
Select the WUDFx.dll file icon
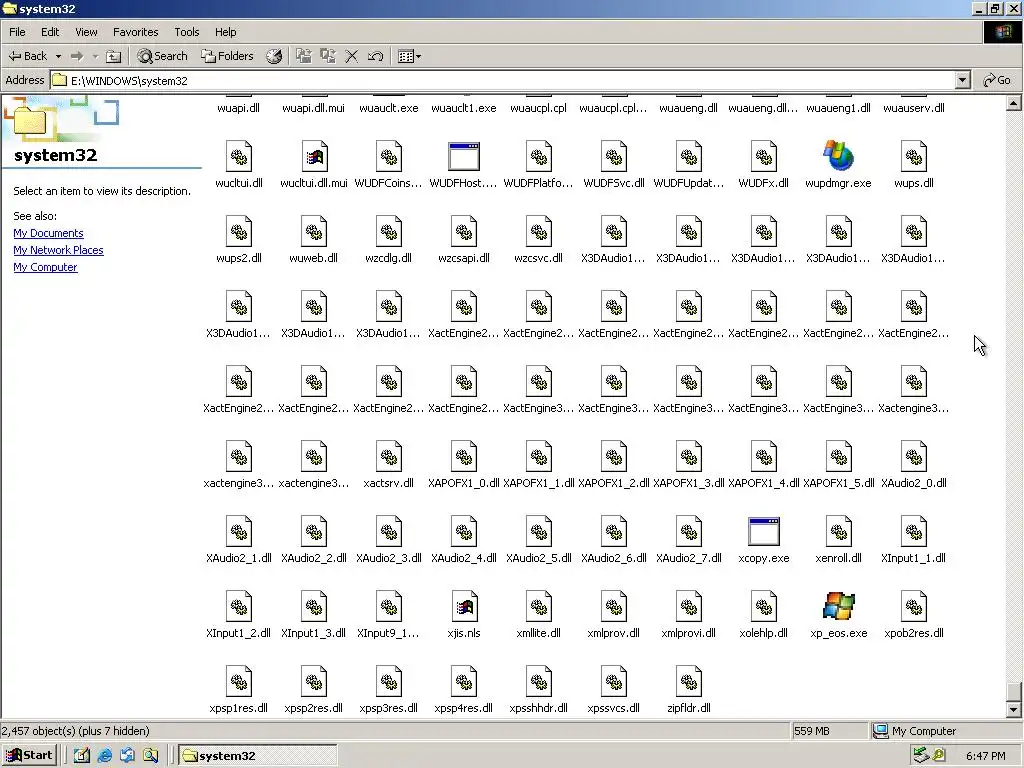763,157
